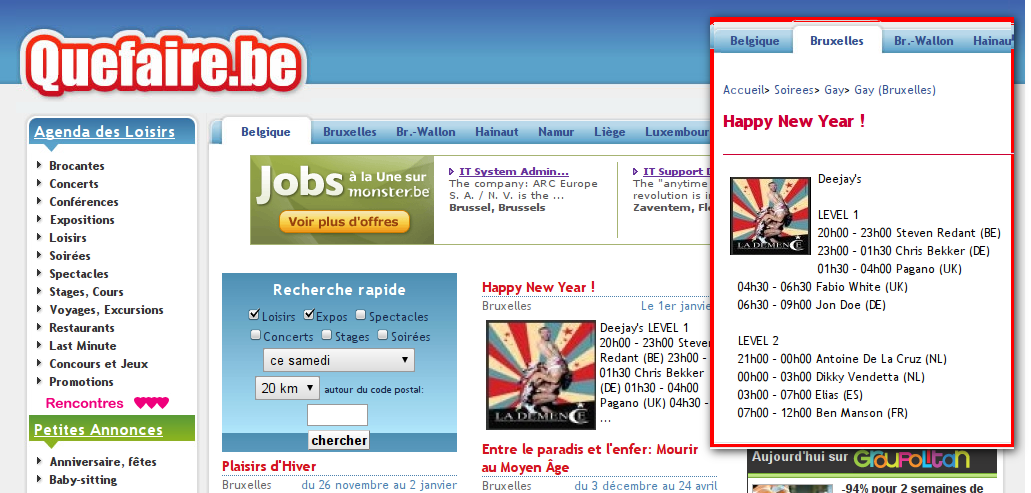Expand Conférences in the sidebar

(x=84, y=202)
